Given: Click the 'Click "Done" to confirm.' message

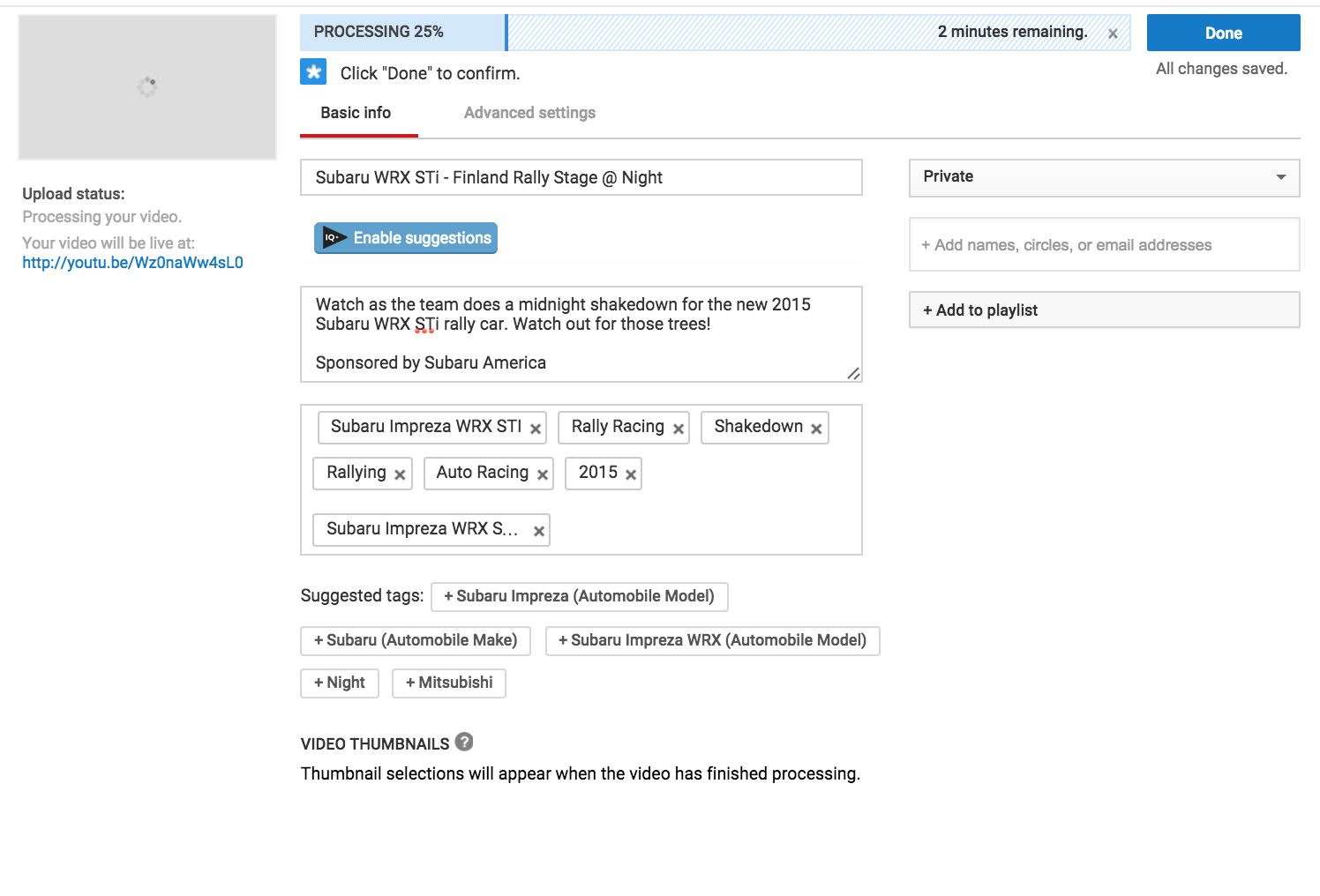Looking at the screenshot, I should click(431, 73).
